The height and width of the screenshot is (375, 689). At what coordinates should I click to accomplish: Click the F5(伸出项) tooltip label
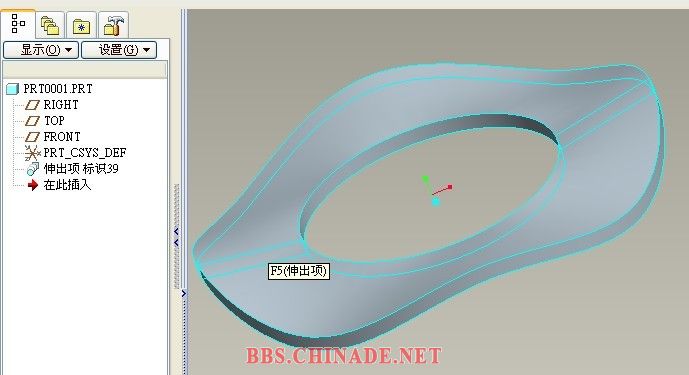pyautogui.click(x=299, y=271)
